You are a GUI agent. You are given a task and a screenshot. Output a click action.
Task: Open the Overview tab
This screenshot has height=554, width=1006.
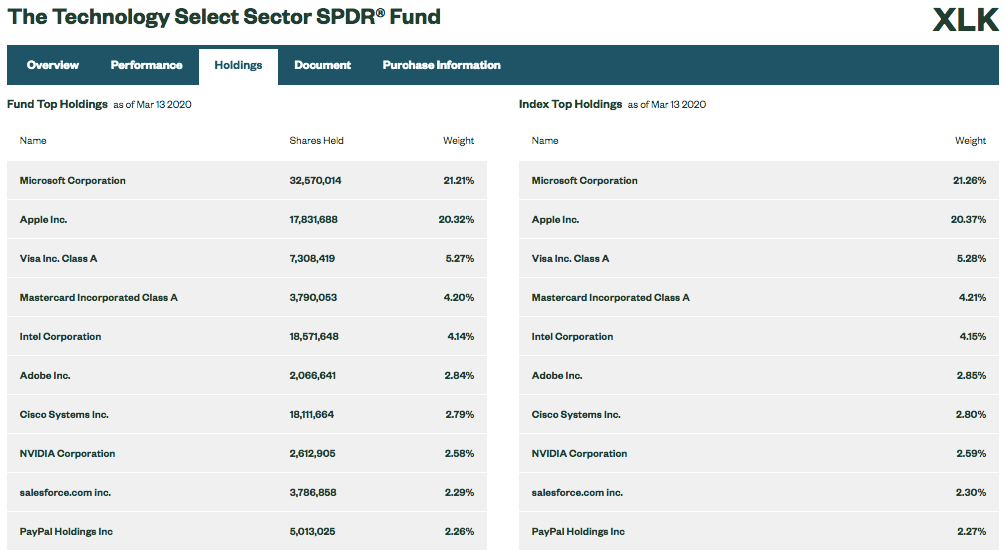pos(53,65)
